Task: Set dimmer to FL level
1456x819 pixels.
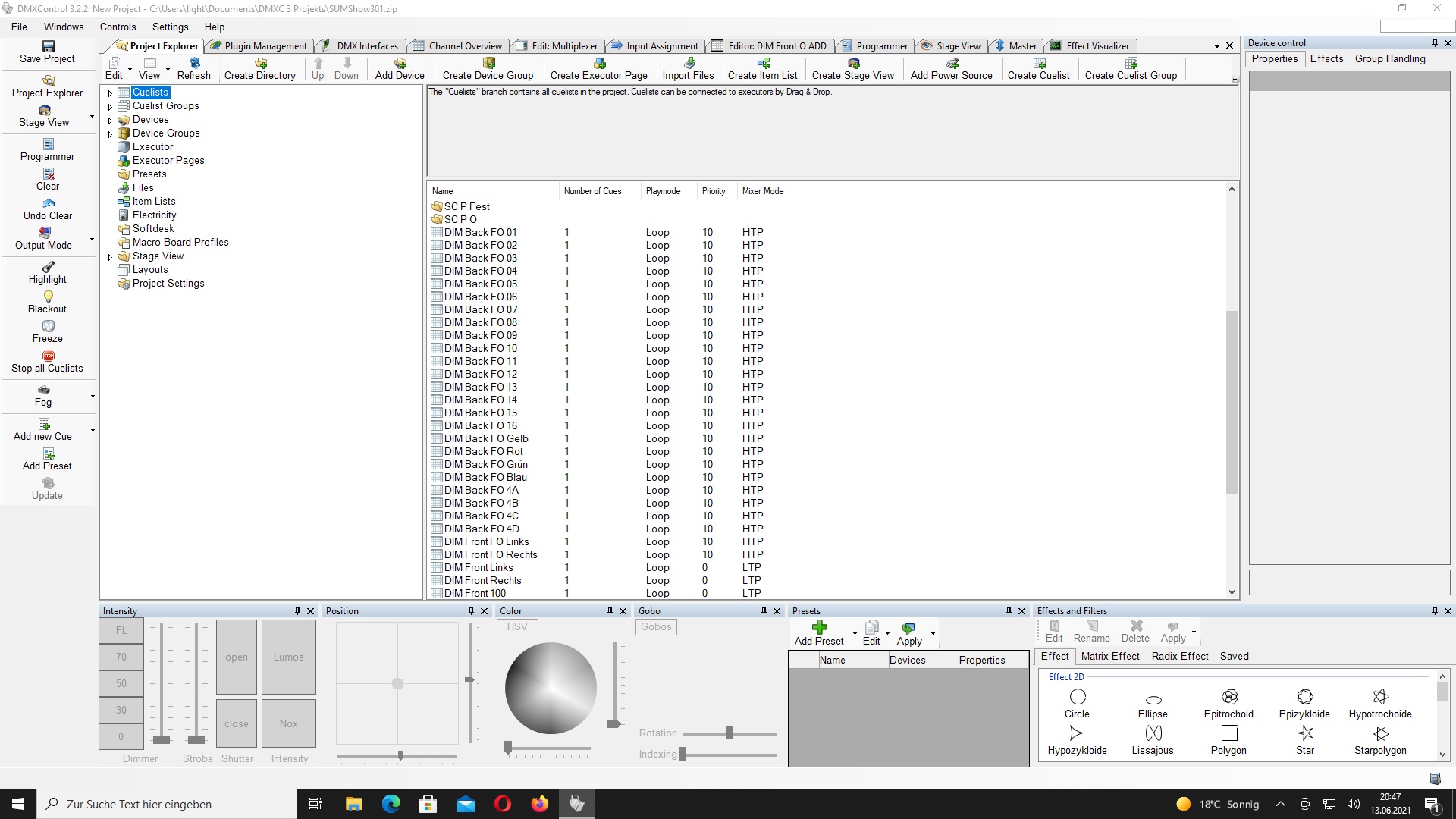Action: point(121,630)
